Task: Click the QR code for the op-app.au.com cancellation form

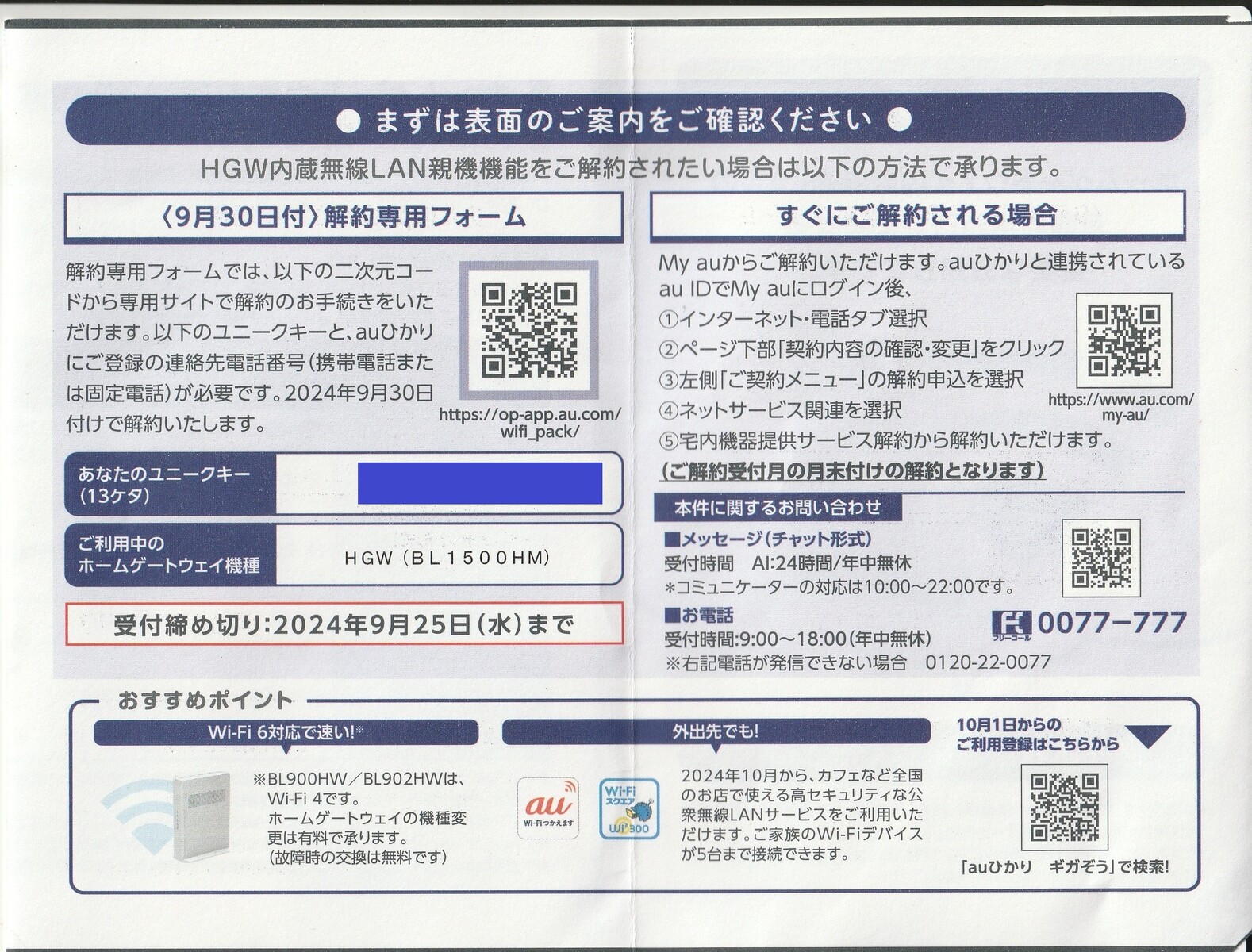Action: (528, 330)
